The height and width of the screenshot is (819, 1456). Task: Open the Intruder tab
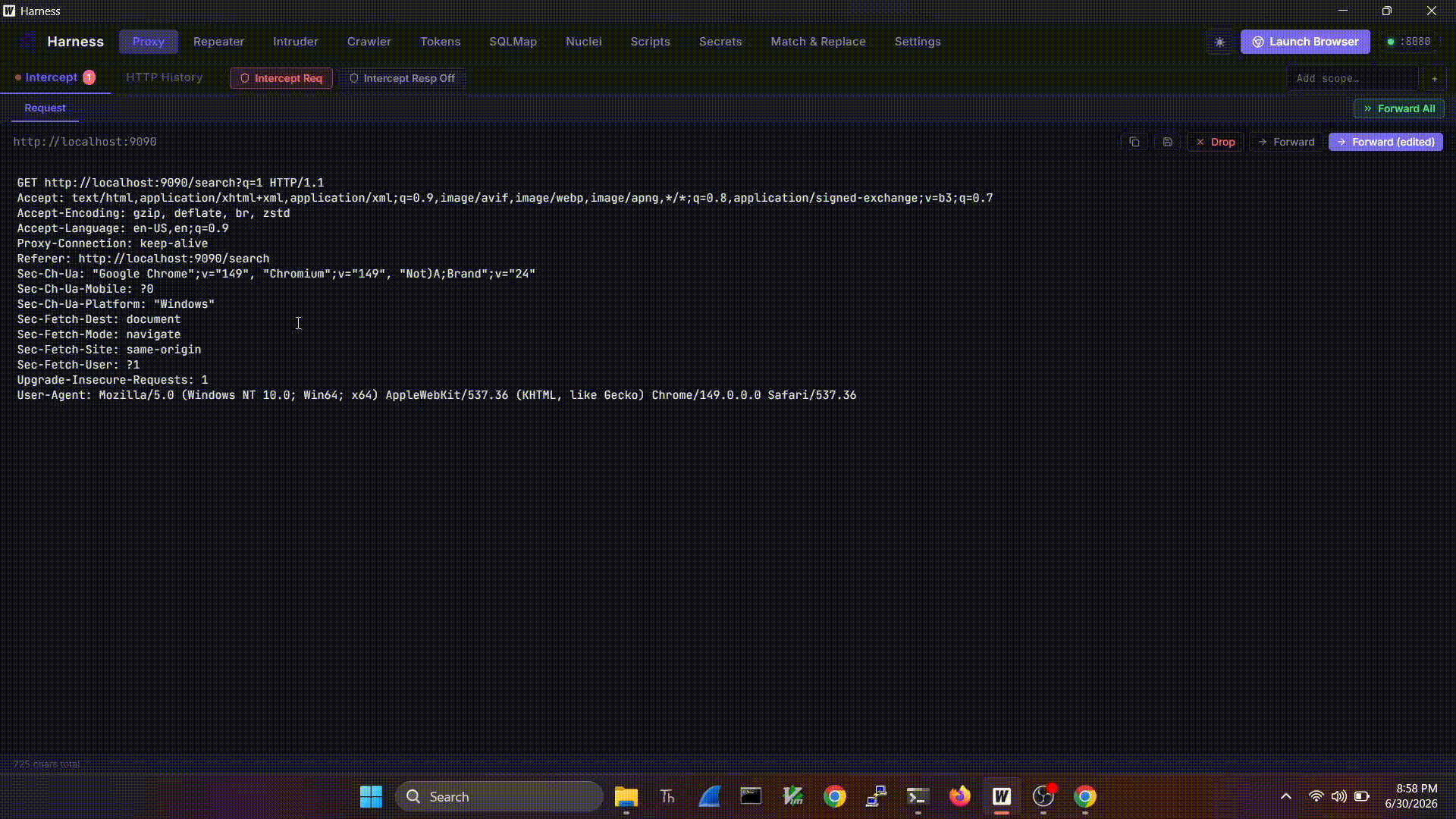296,42
